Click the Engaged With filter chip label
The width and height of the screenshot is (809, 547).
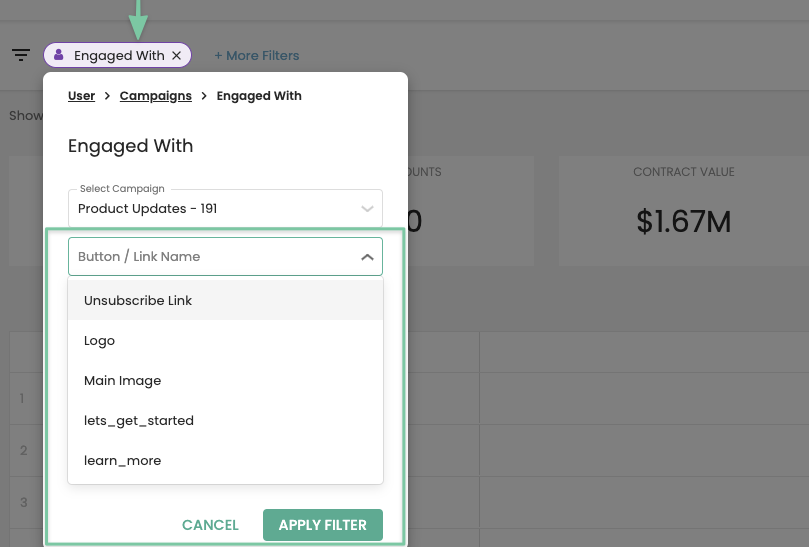(x=119, y=55)
